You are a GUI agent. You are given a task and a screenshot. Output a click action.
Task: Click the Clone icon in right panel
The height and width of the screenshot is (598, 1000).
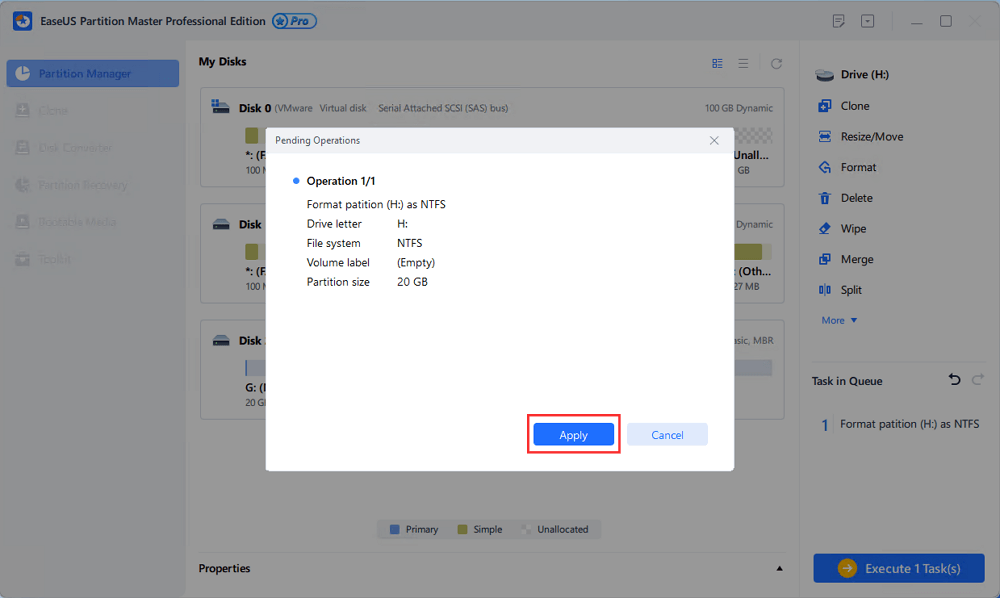(x=825, y=106)
